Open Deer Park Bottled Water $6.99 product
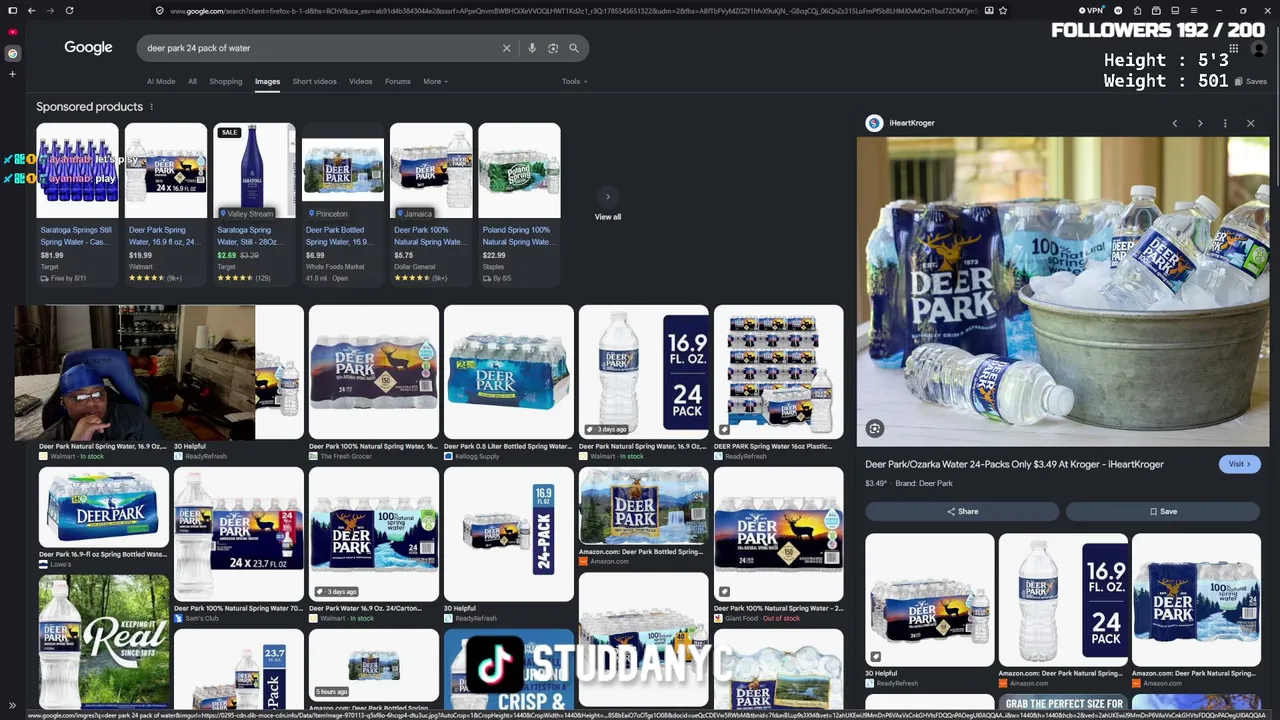 (x=343, y=204)
